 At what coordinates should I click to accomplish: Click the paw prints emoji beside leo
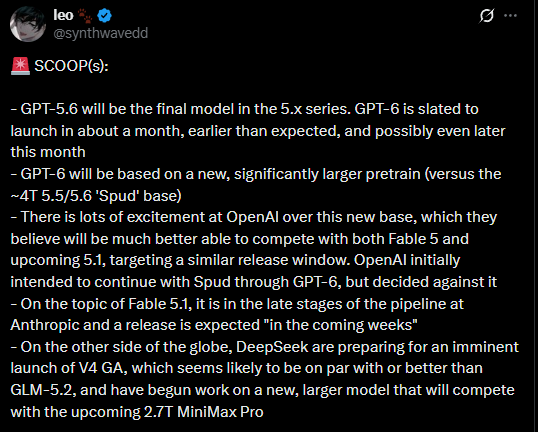pyautogui.click(x=85, y=16)
